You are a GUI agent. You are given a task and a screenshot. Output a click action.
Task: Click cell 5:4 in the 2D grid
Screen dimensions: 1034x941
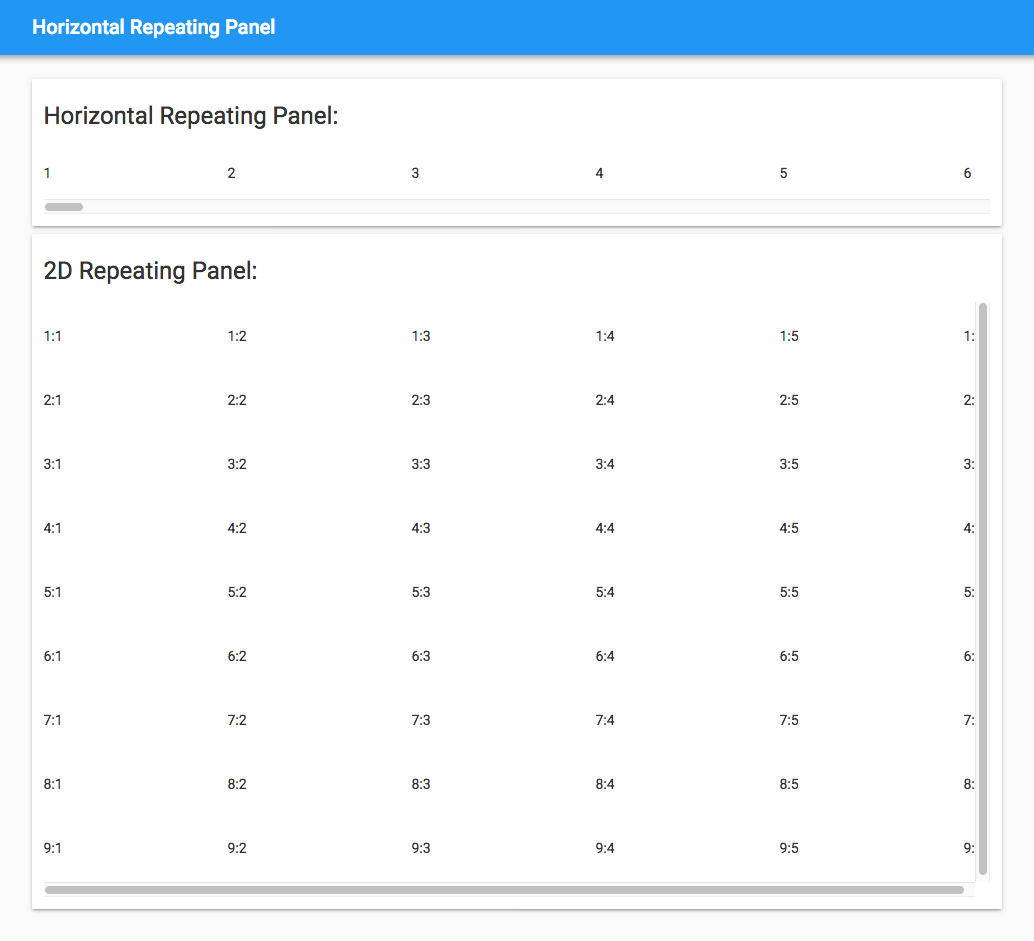(605, 592)
